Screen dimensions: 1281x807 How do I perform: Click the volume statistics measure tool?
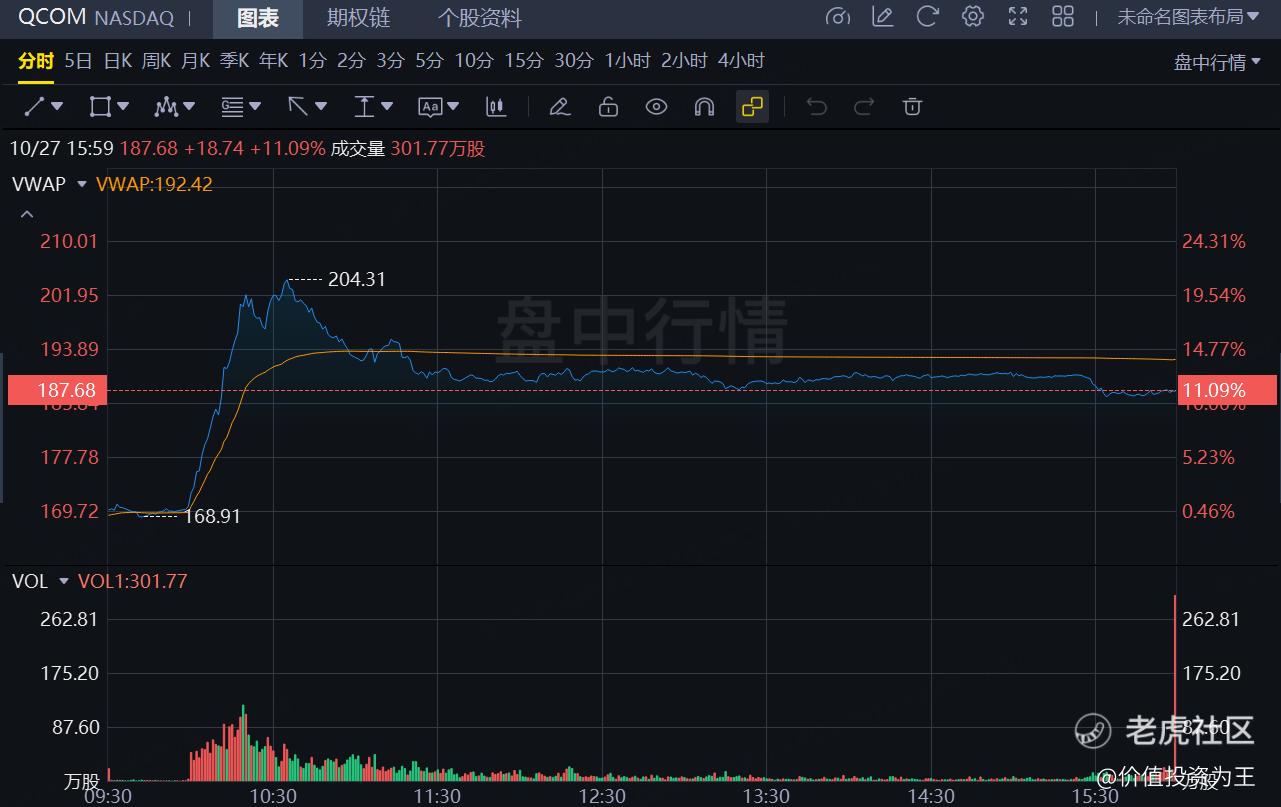click(x=496, y=106)
